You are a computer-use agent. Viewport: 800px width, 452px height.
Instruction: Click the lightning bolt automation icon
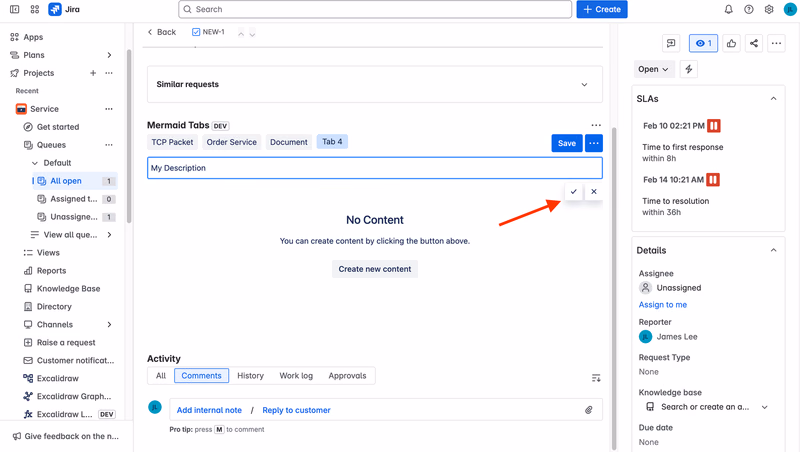tap(689, 69)
